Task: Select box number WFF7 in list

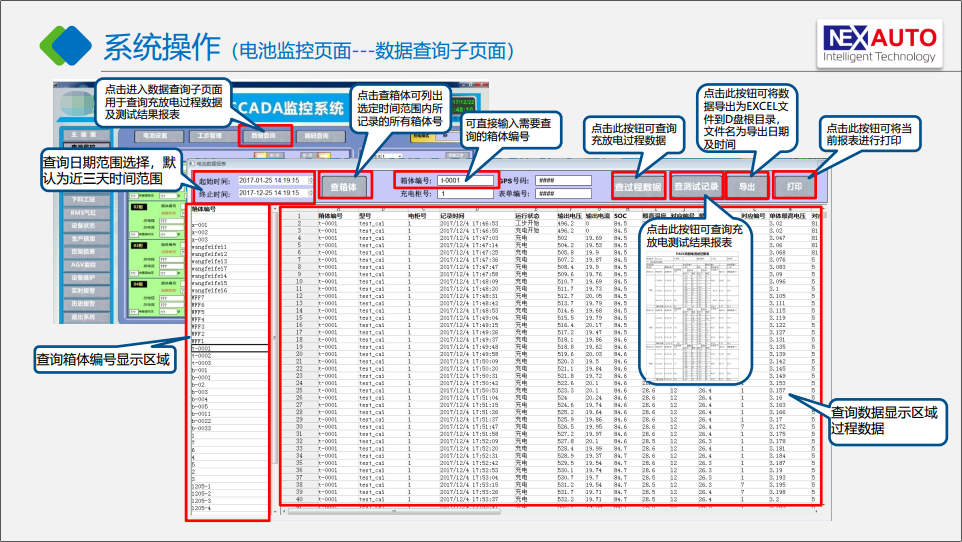Action: (229, 297)
